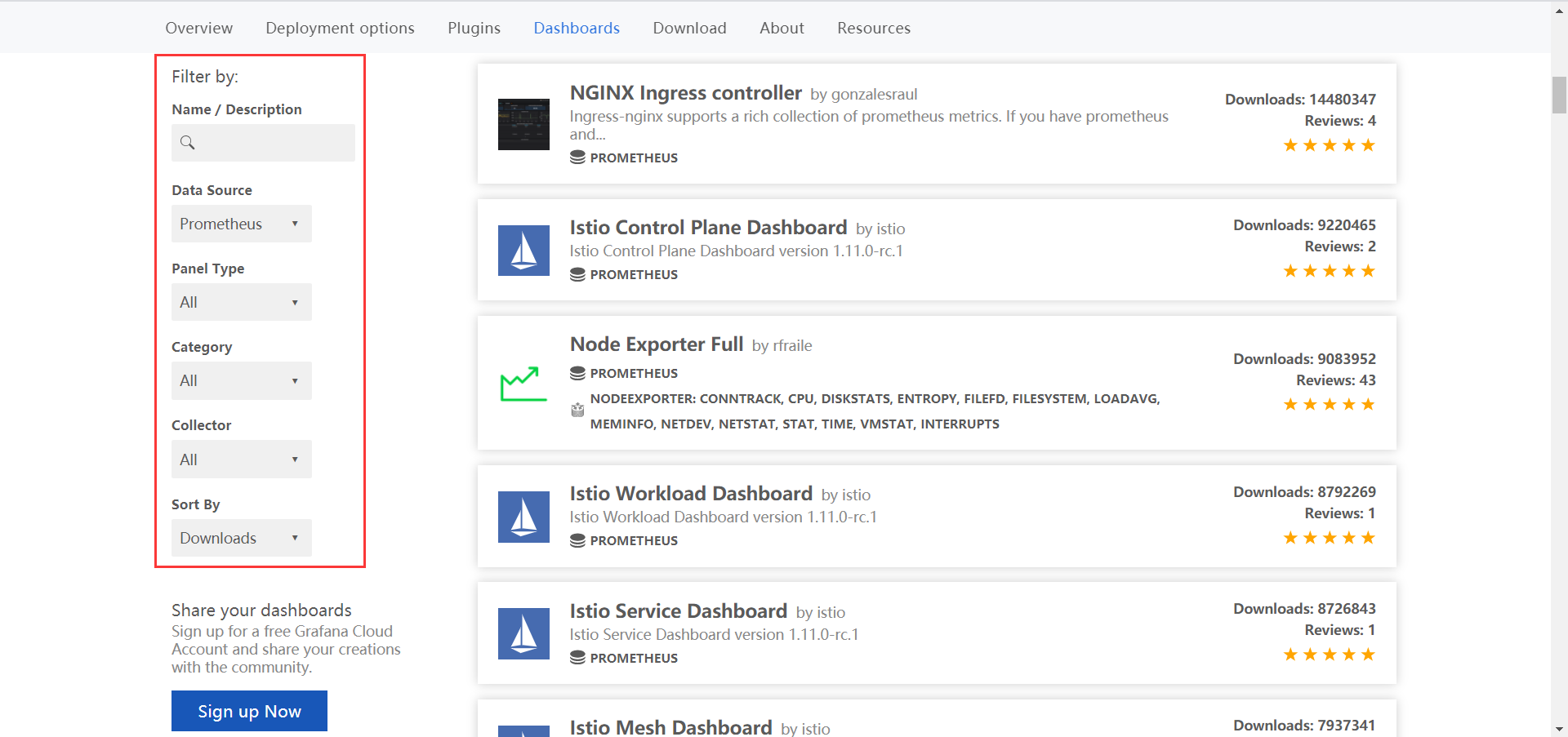Change the Sort By Downloads dropdown
Viewport: 1568px width, 737px height.
(x=241, y=538)
